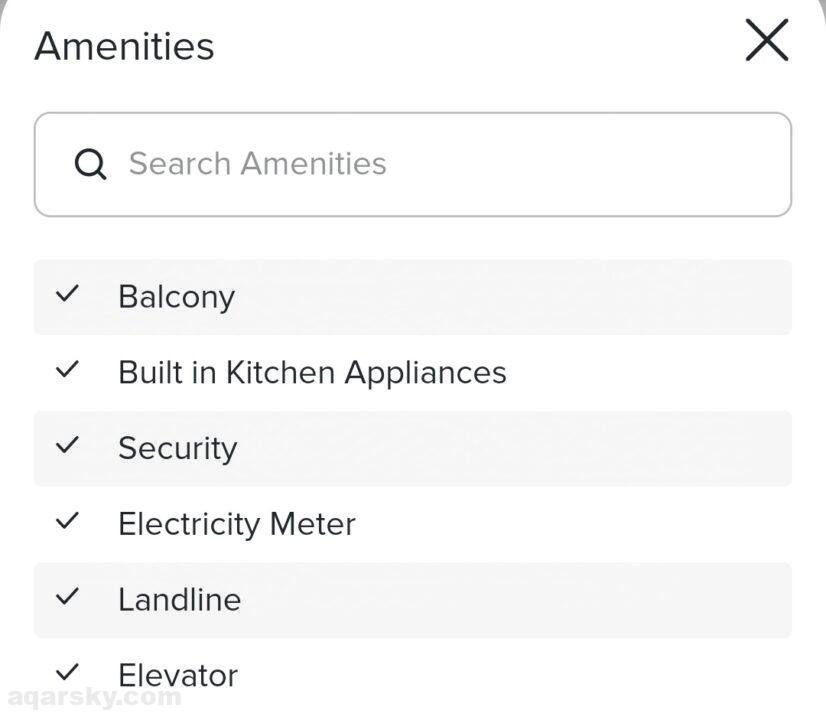826x720 pixels.
Task: Pick the Security amenity label
Action: click(177, 448)
